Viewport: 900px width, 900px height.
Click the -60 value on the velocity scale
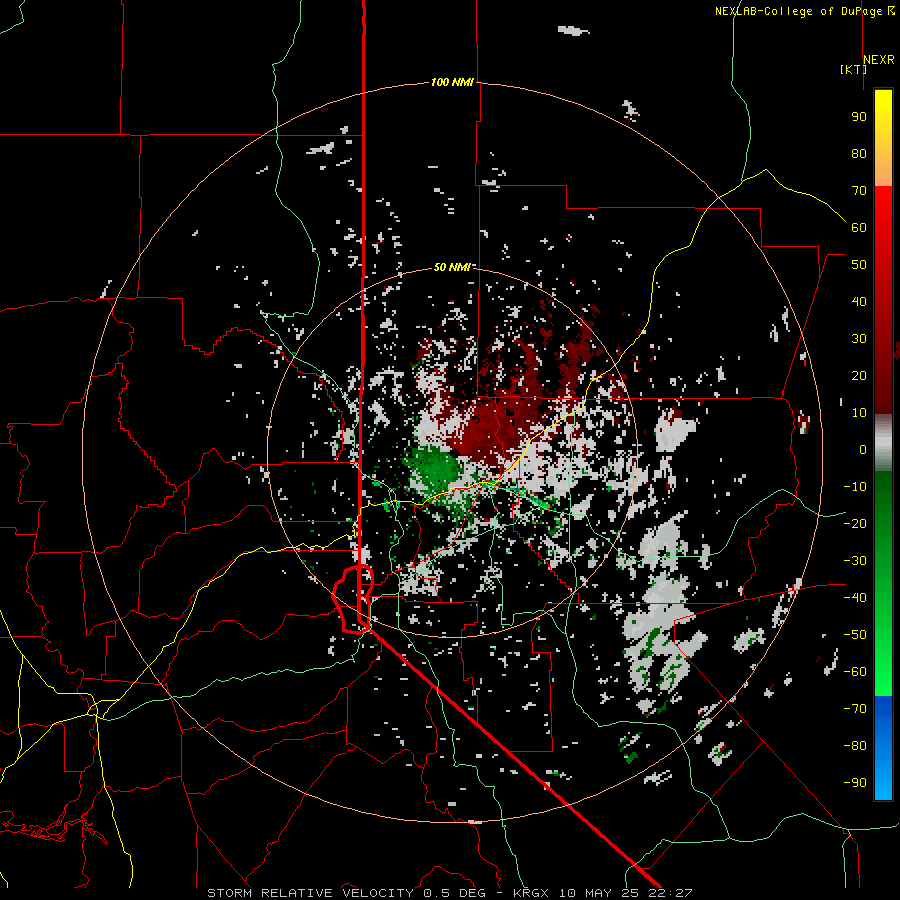pos(855,672)
